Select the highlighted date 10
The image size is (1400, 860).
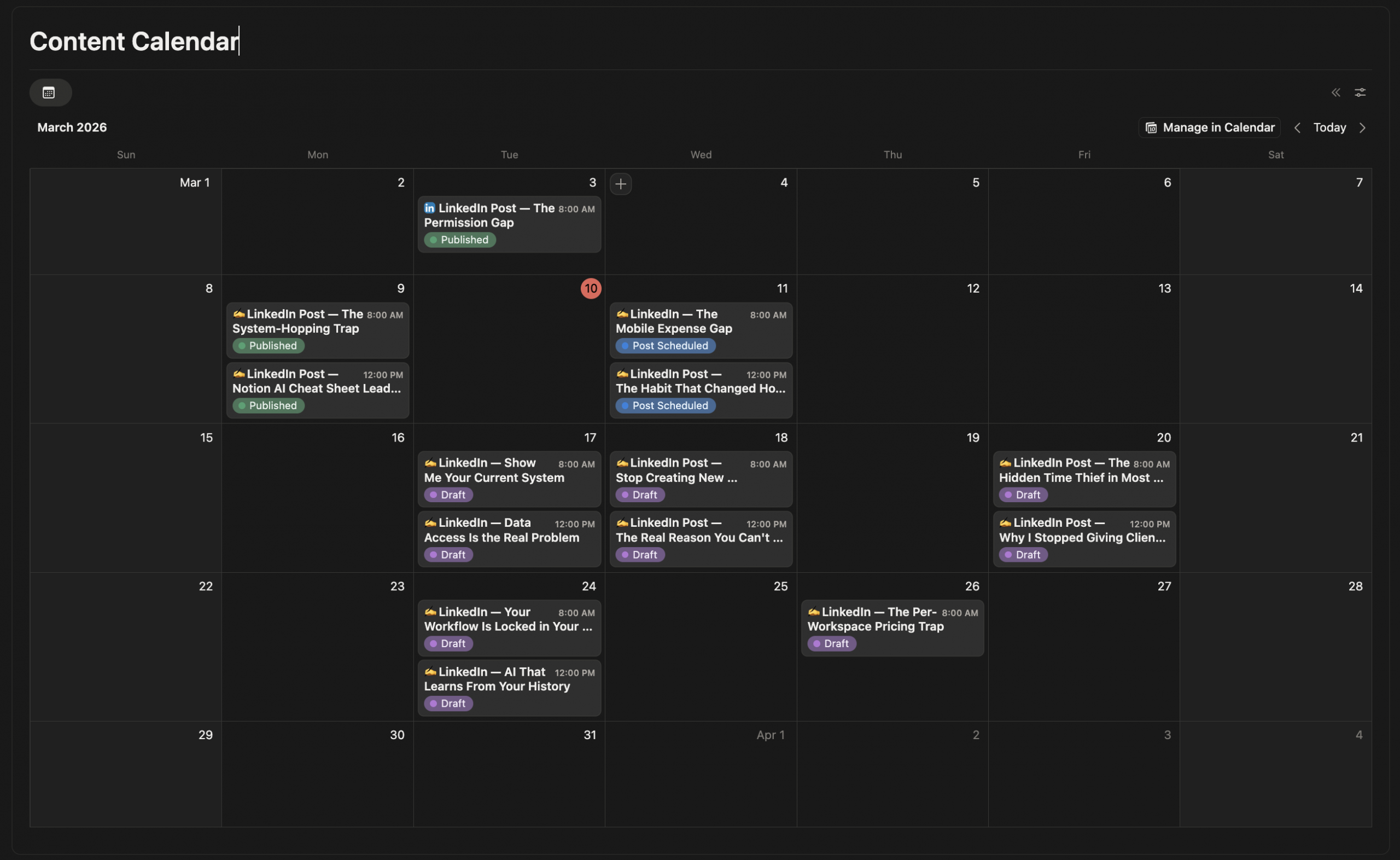click(x=591, y=288)
